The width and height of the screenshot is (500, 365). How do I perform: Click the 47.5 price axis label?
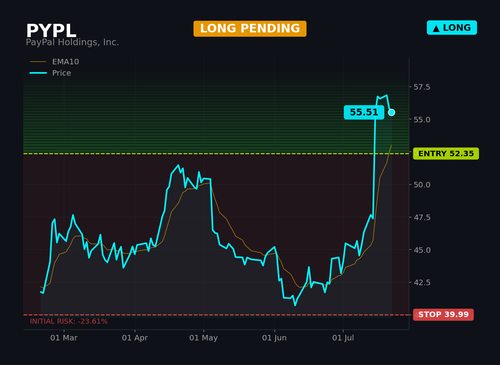(422, 217)
